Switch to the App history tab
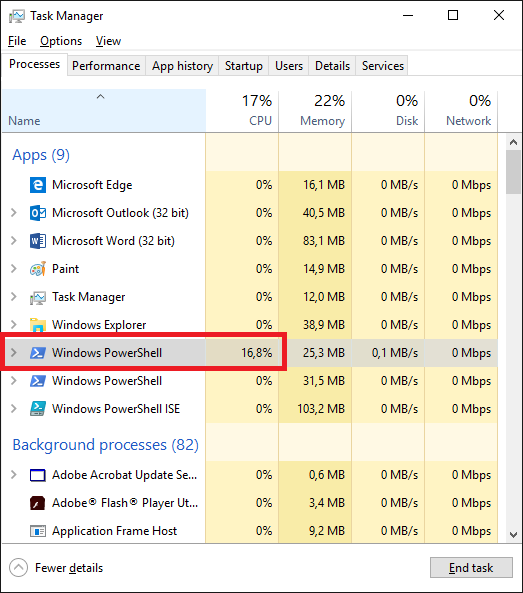523x593 pixels. tap(182, 66)
